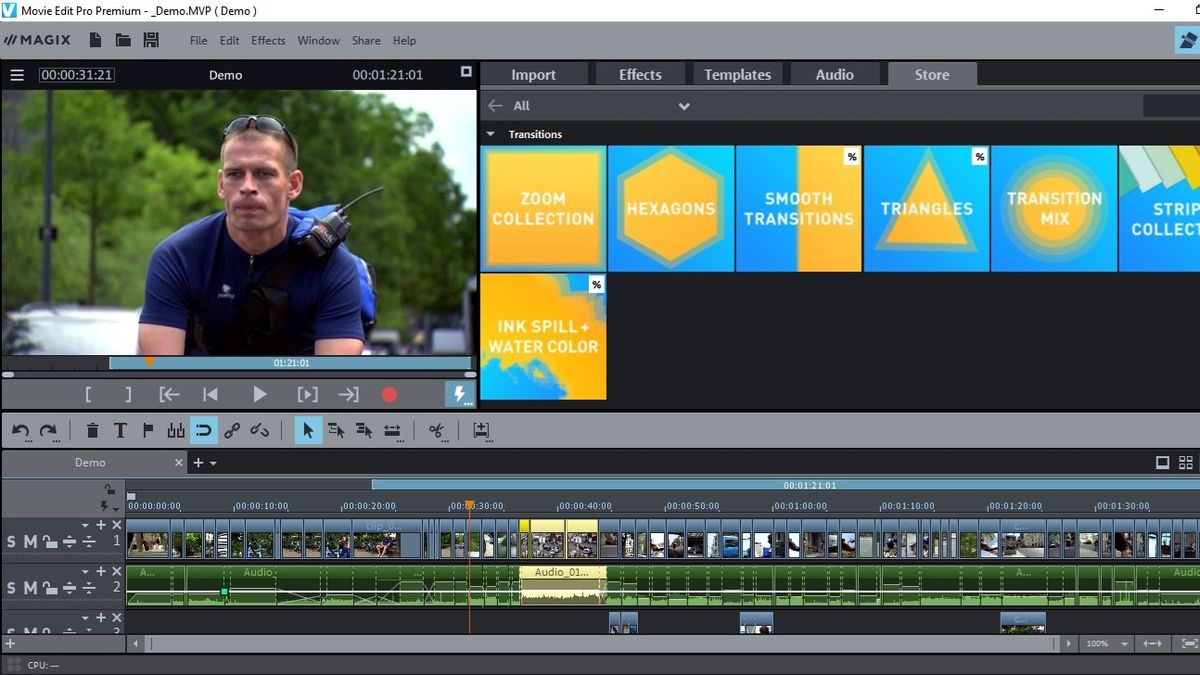Switch to the Templates tab
1200x675 pixels.
[737, 73]
